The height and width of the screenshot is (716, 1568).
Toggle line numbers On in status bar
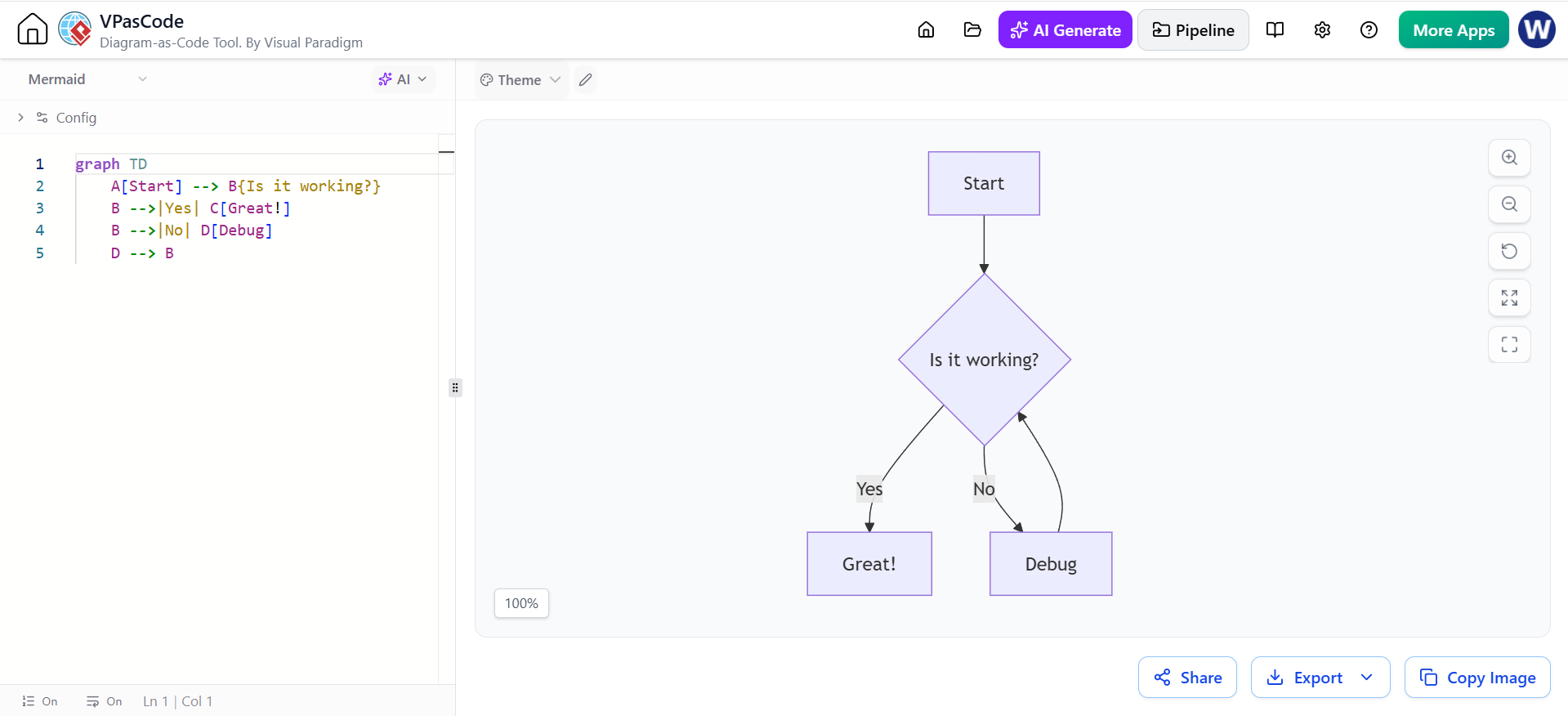click(40, 701)
